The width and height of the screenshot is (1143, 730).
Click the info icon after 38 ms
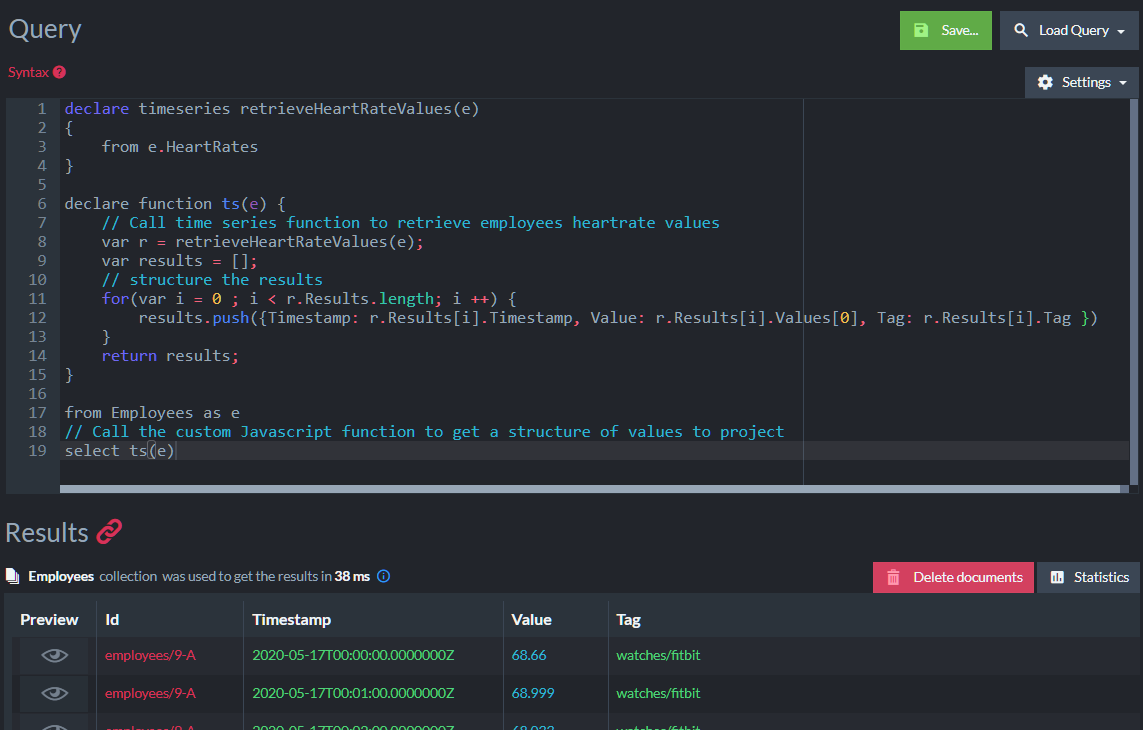pos(383,576)
